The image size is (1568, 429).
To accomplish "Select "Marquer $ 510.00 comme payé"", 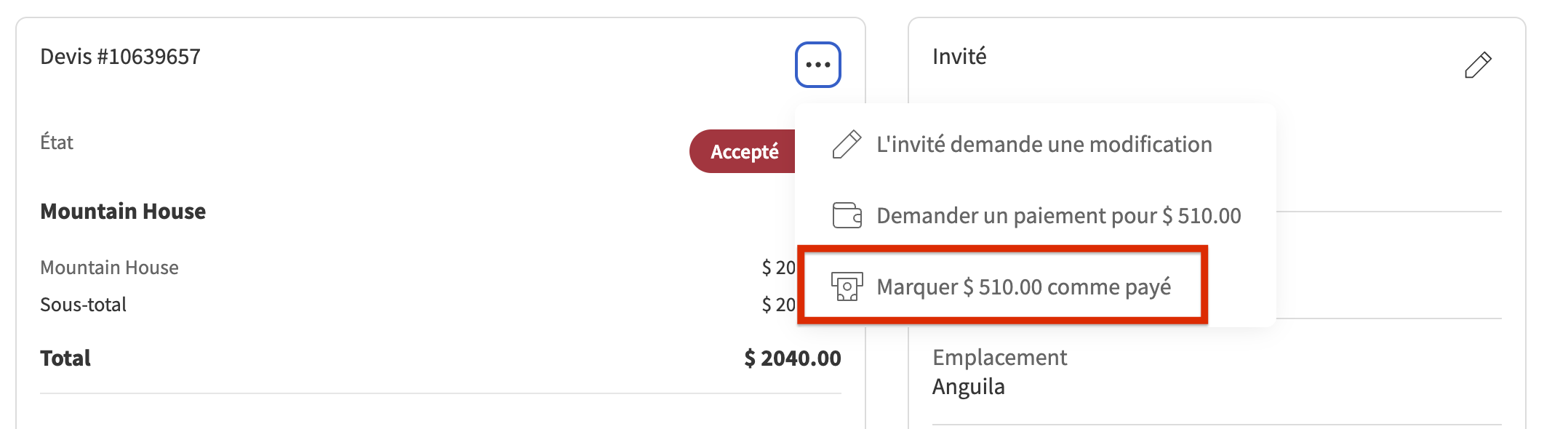I will point(1023,286).
